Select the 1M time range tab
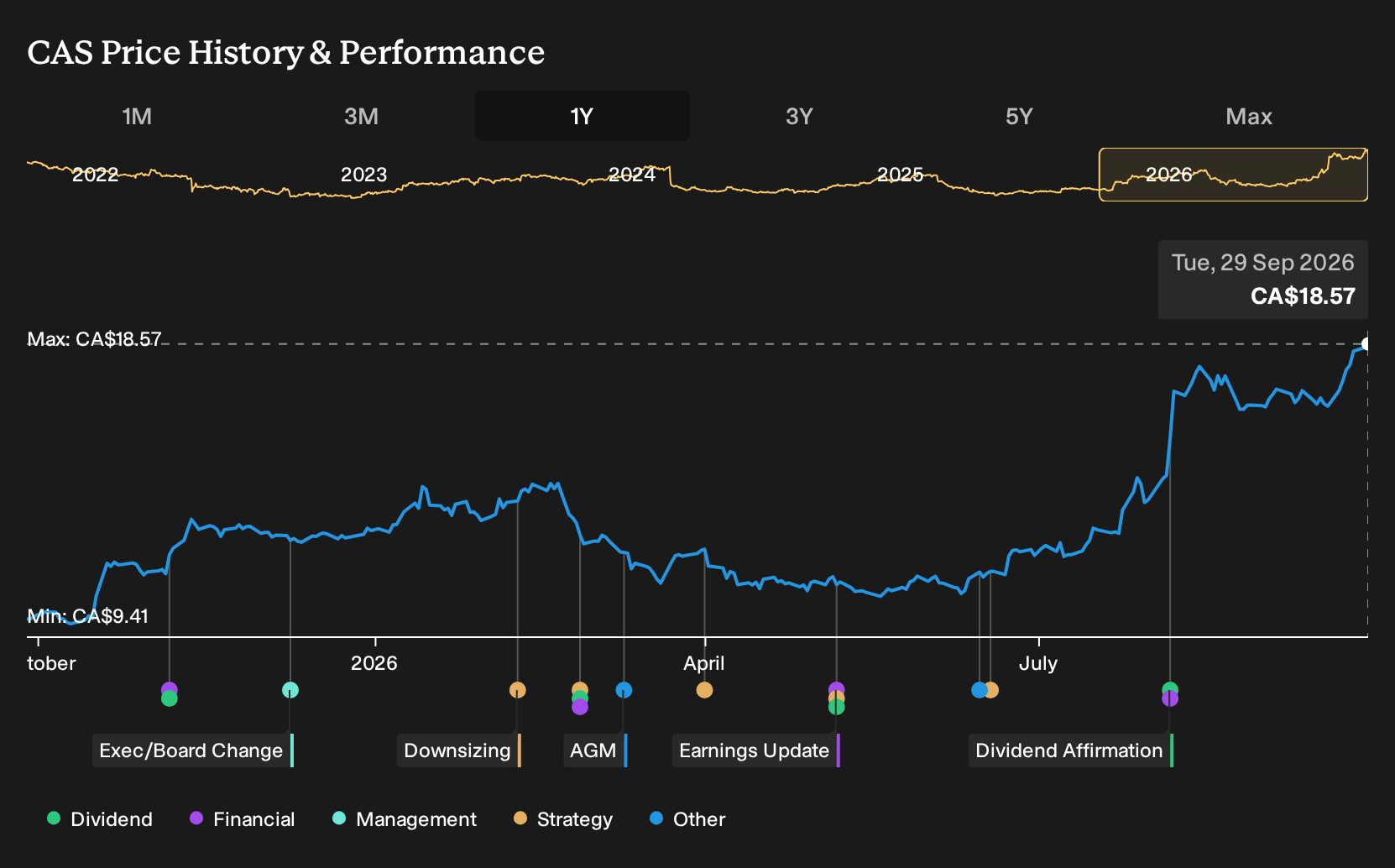Screen dimensions: 1395x868 tap(137, 116)
